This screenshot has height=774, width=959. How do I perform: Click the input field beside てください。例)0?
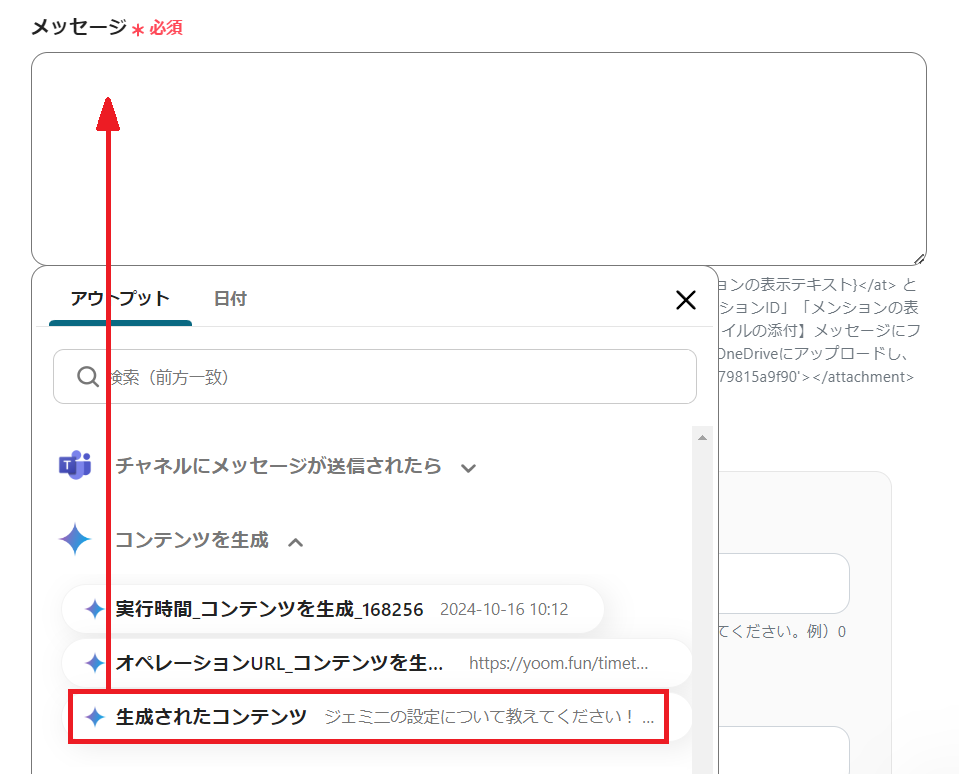pyautogui.click(x=783, y=583)
